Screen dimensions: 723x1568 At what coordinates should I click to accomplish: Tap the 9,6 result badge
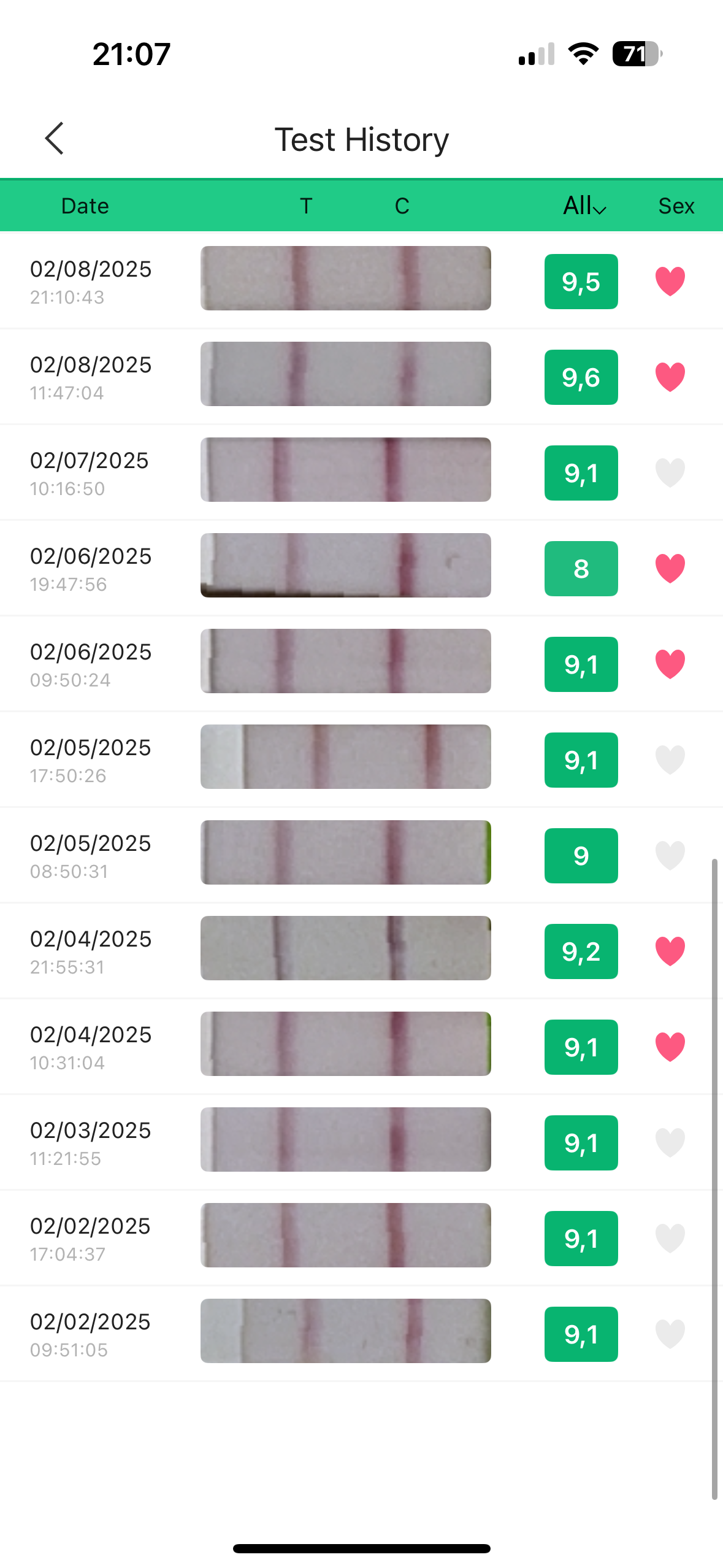click(x=581, y=377)
